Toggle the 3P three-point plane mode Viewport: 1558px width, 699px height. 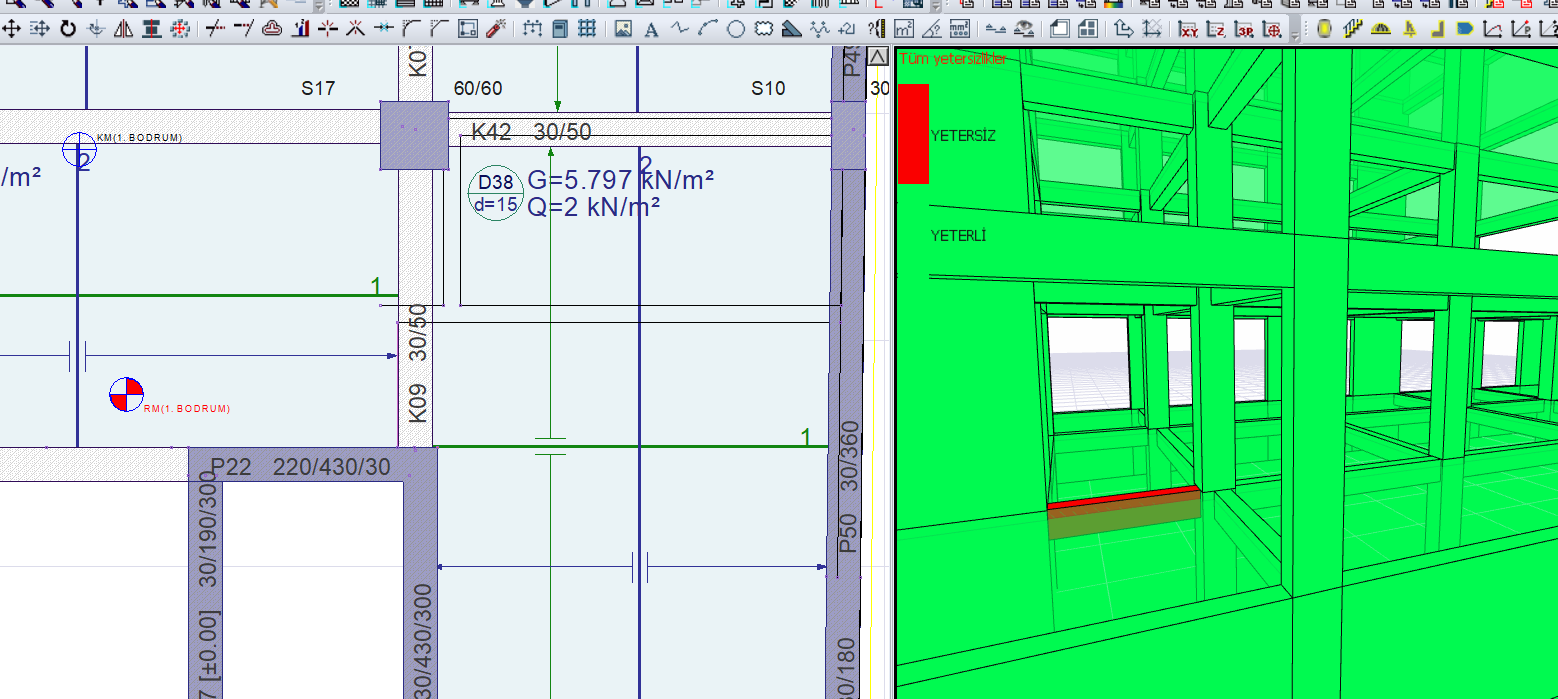(1245, 29)
